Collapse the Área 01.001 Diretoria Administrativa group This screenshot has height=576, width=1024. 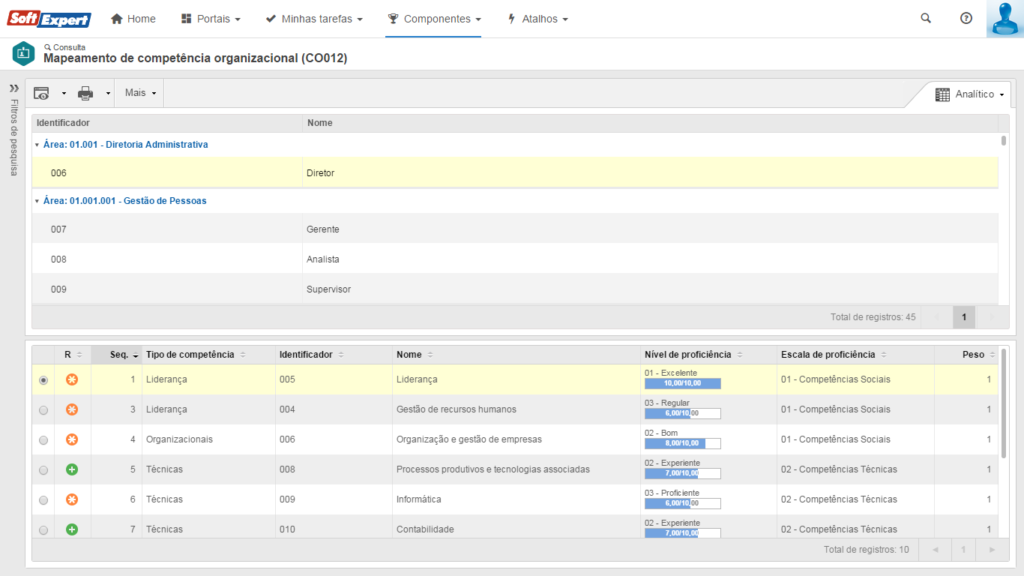(x=37, y=145)
